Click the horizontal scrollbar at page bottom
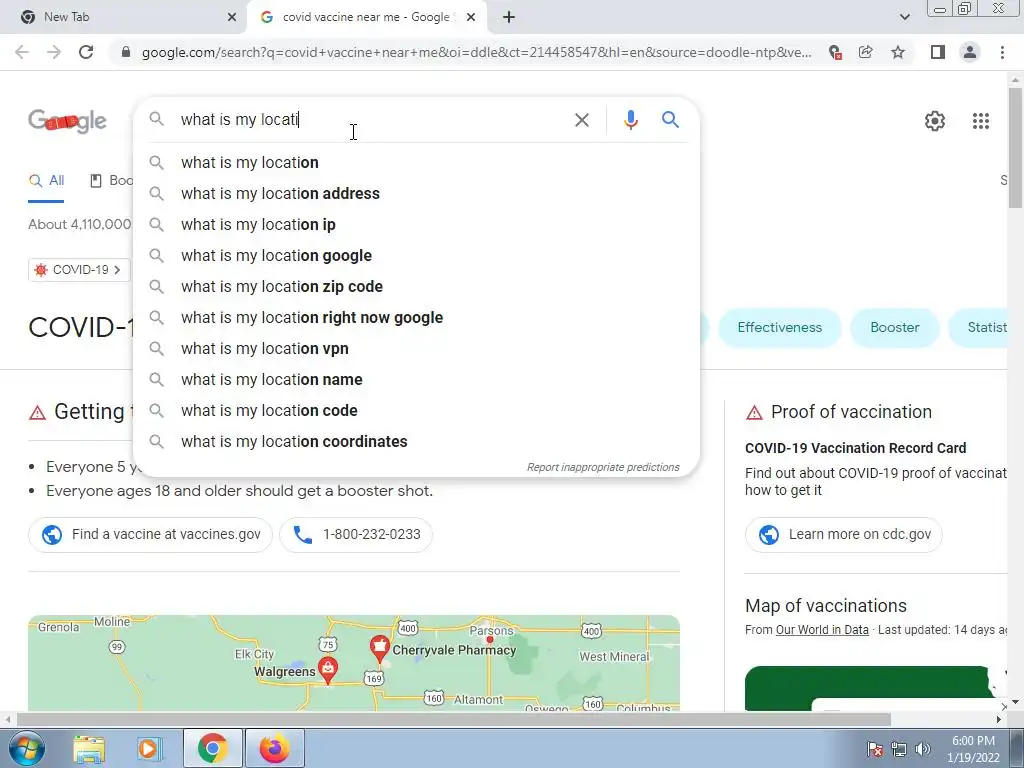The image size is (1024, 768). [x=454, y=719]
